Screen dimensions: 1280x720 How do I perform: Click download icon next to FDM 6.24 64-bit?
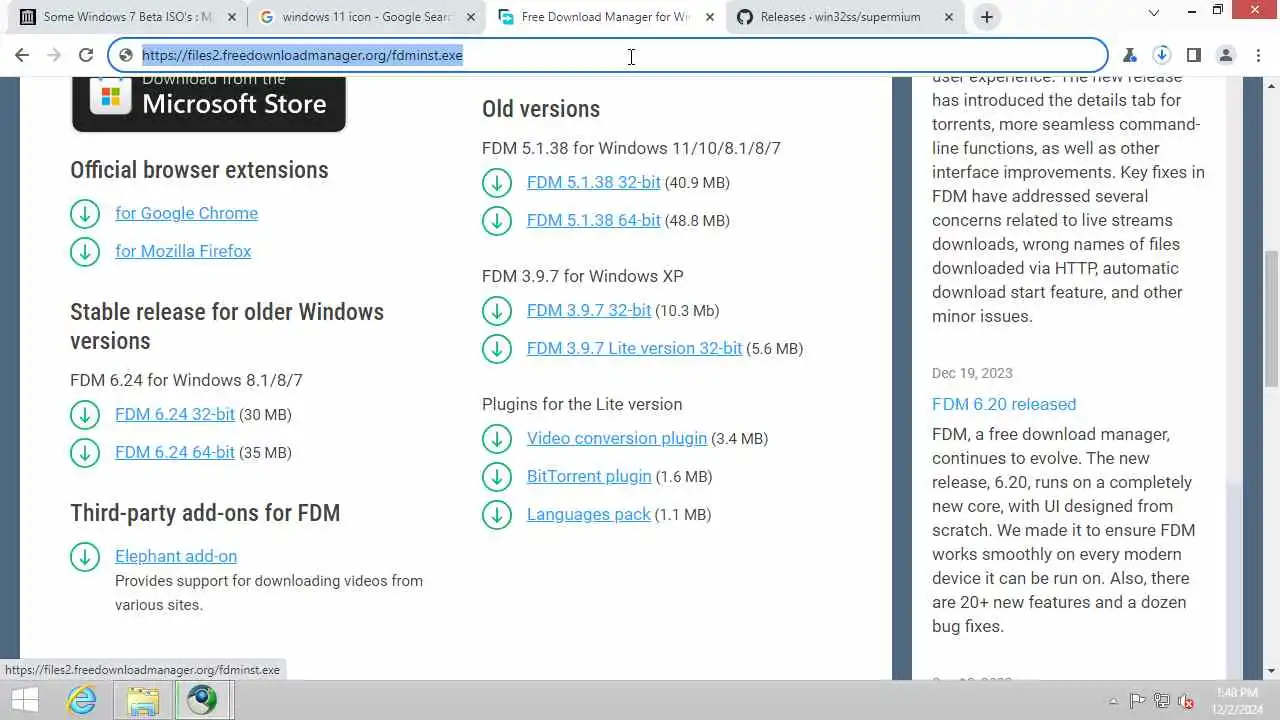point(85,452)
